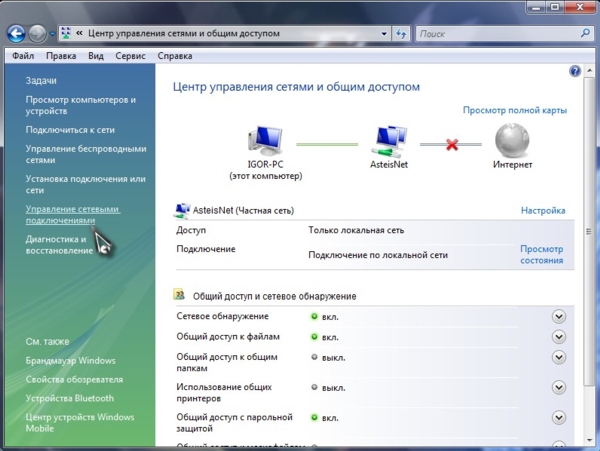The width and height of the screenshot is (600, 451).
Task: Open the Сервис menu
Action: pyautogui.click(x=130, y=56)
